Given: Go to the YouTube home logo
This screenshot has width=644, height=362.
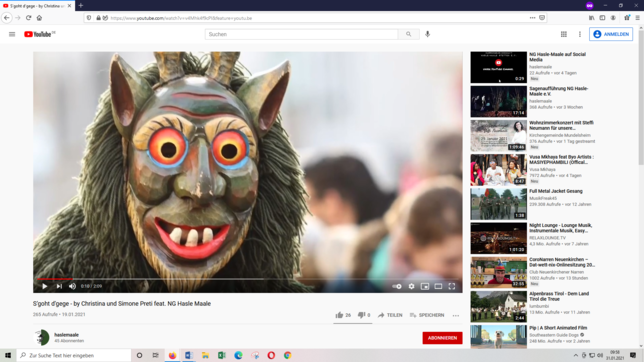Looking at the screenshot, I should (39, 34).
